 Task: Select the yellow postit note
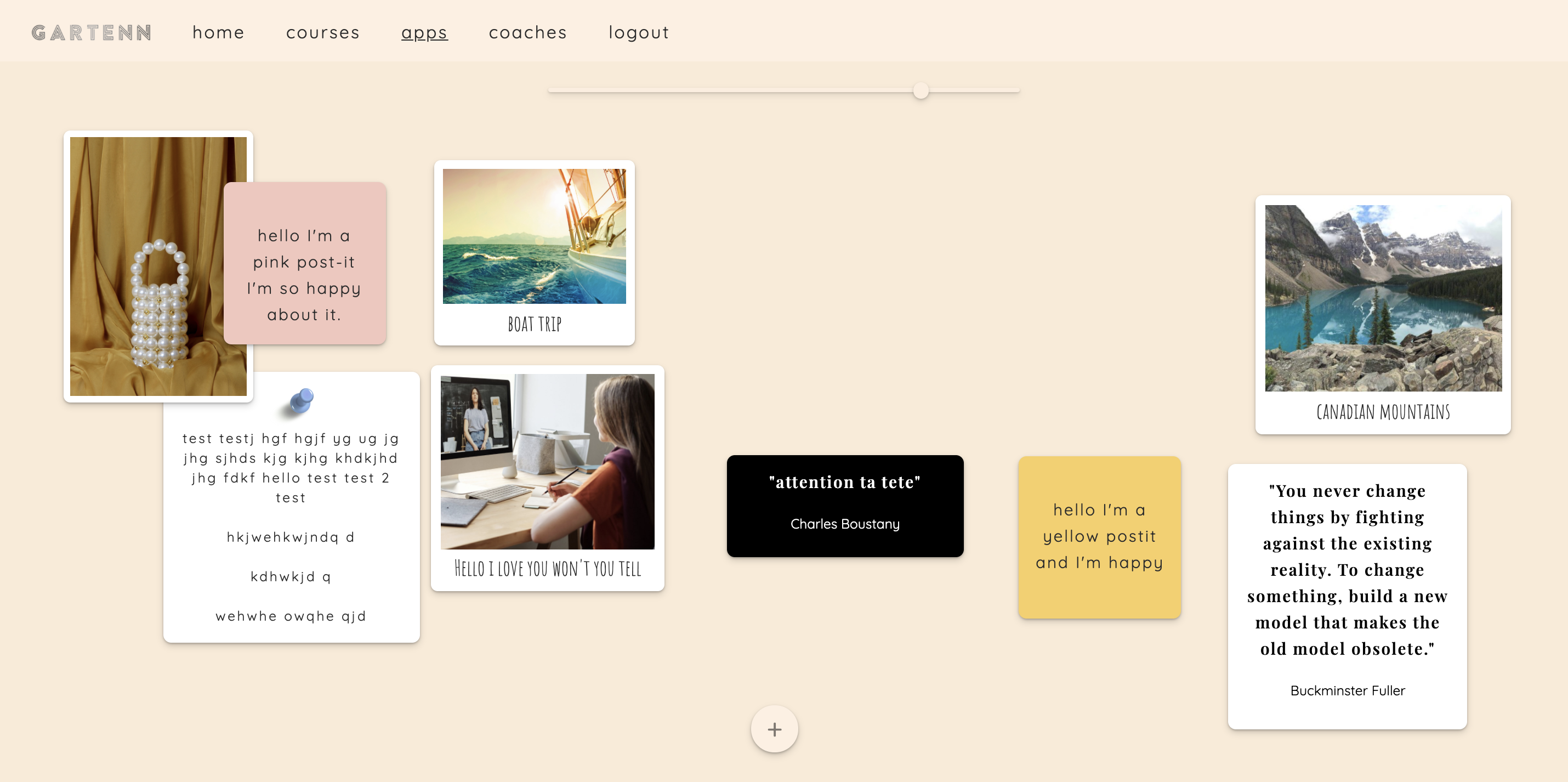click(x=1099, y=537)
